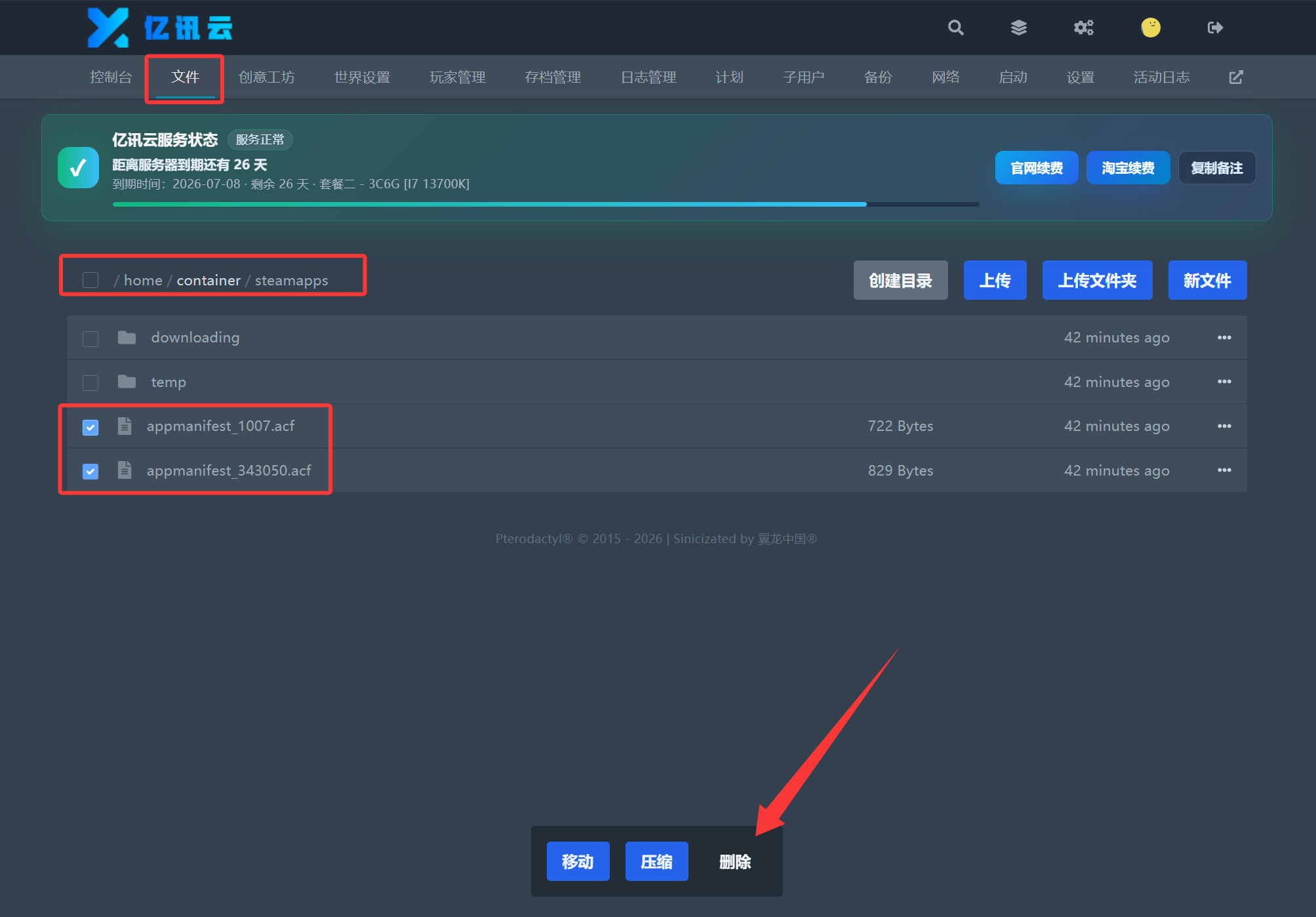The image size is (1316, 917).
Task: Click the 复制备注 button
Action: tap(1217, 168)
